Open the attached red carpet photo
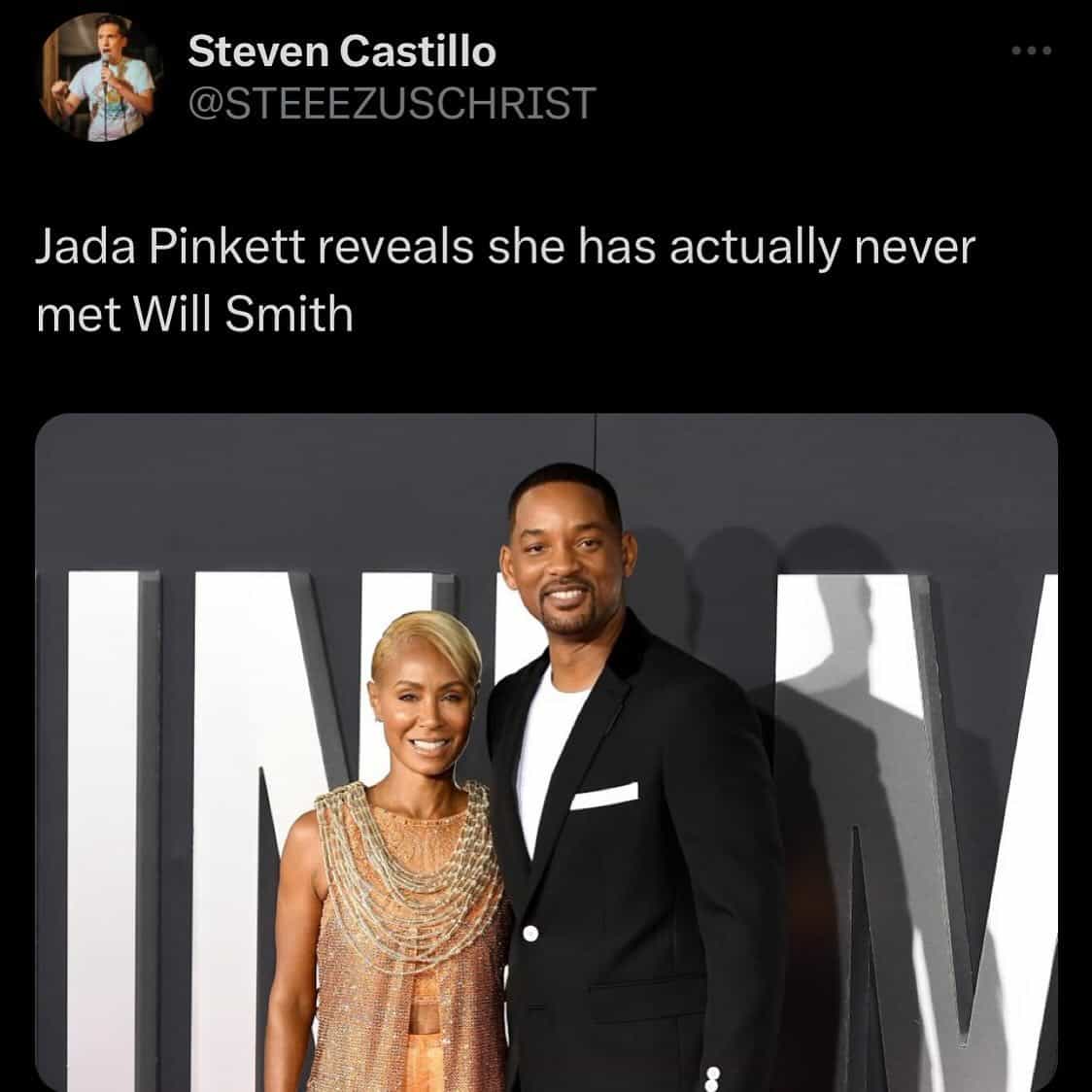This screenshot has width=1092, height=1092. (546, 752)
